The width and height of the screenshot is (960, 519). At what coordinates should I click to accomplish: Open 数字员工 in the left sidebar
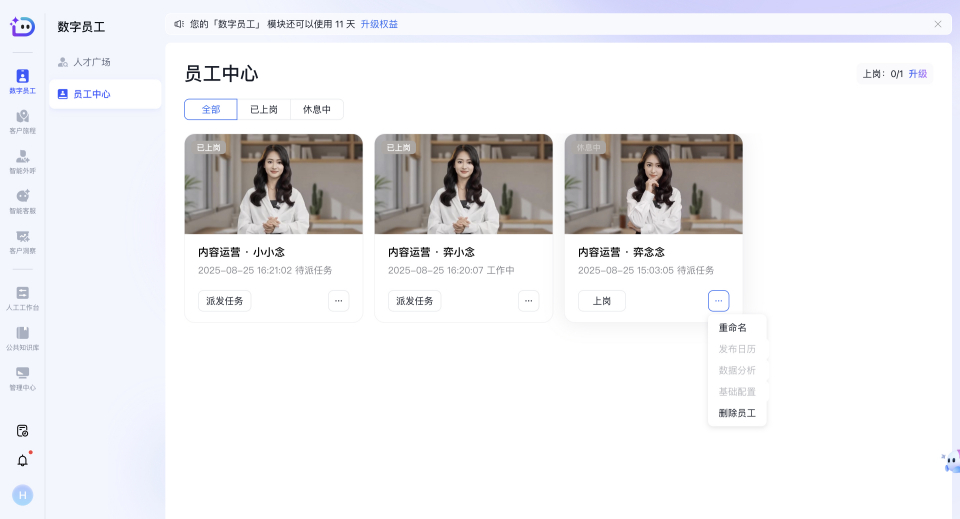click(22, 80)
